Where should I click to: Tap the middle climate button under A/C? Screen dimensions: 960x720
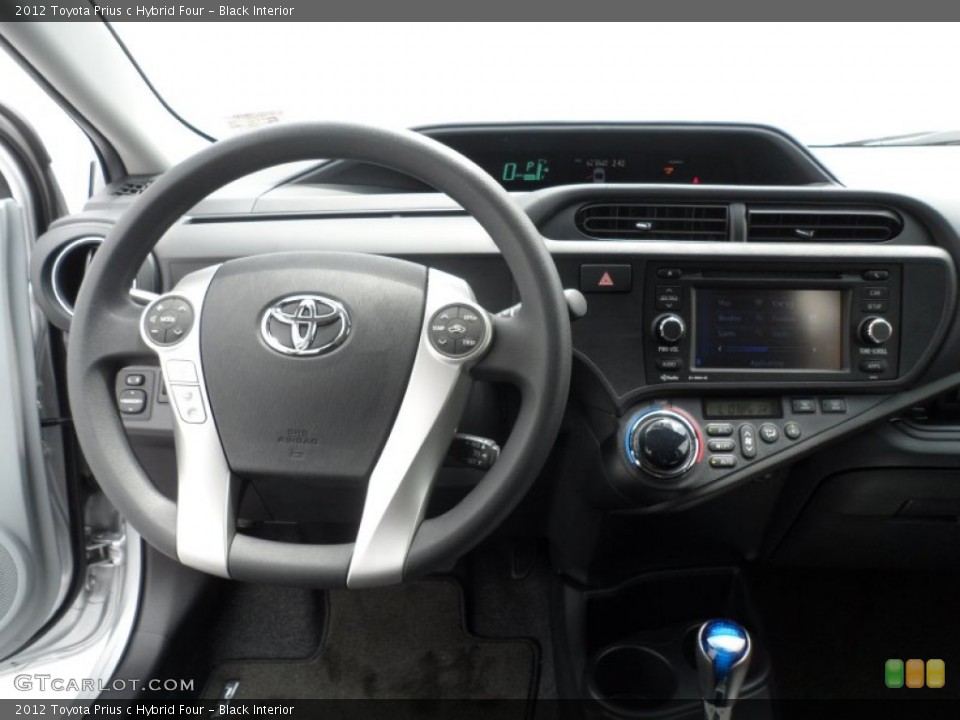721,446
